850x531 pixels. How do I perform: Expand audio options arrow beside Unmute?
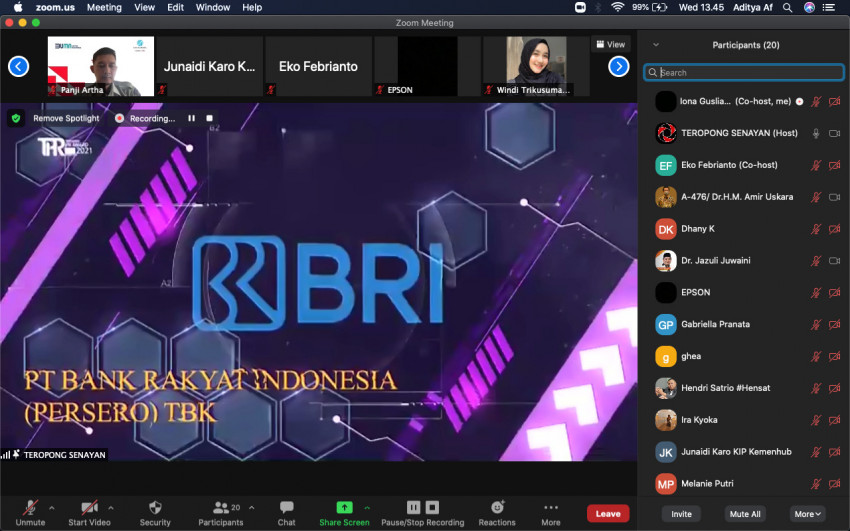(x=51, y=508)
